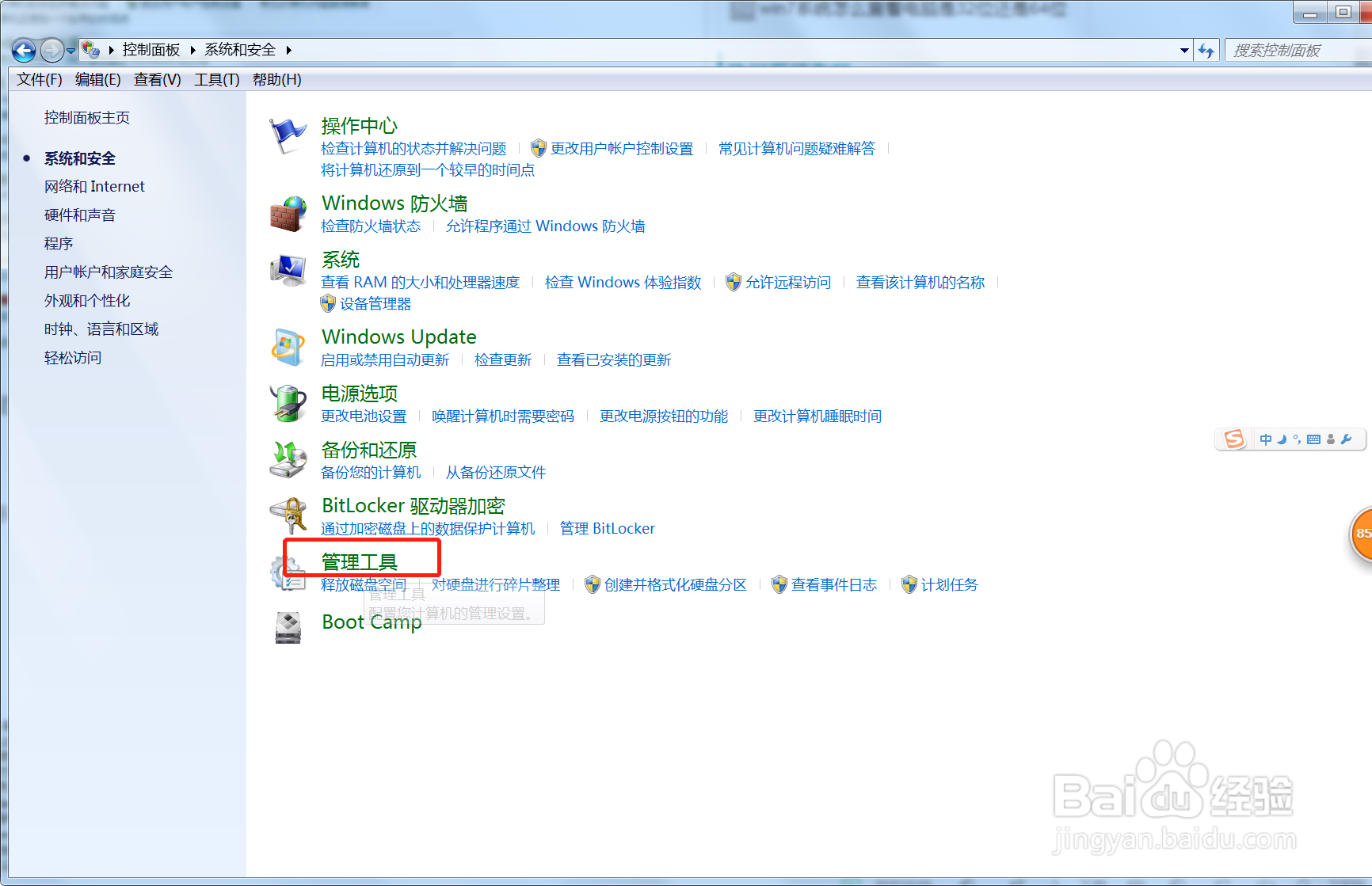Image resolution: width=1372 pixels, height=886 pixels.
Task: Click the 控制面板 breadcrumb segment
Action: click(x=151, y=50)
